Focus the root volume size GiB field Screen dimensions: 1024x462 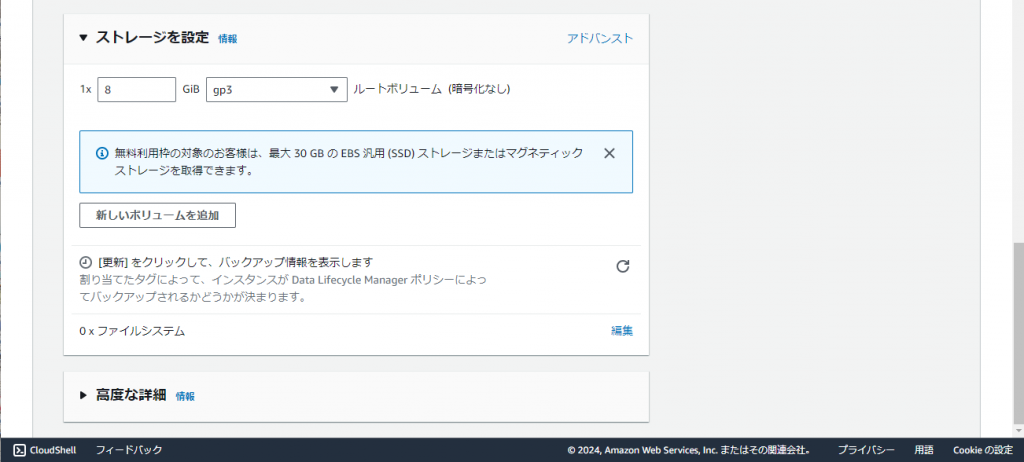pyautogui.click(x=137, y=90)
